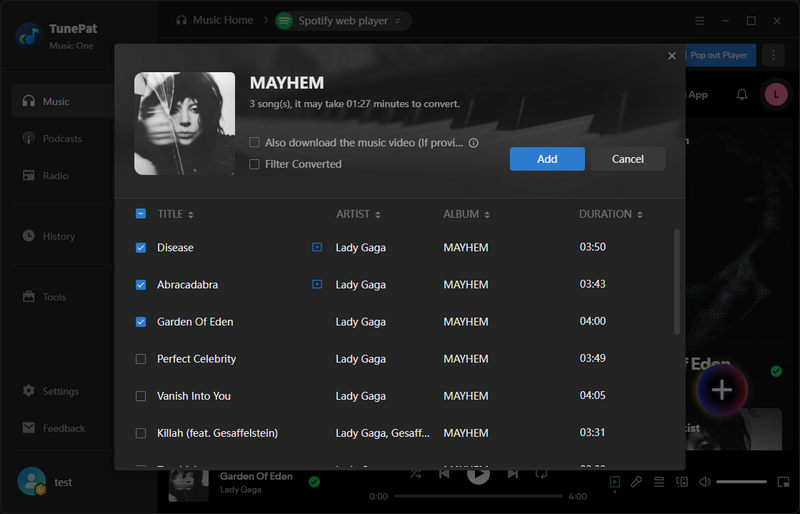
Task: Toggle the select-all checkbox in header
Action: [141, 213]
